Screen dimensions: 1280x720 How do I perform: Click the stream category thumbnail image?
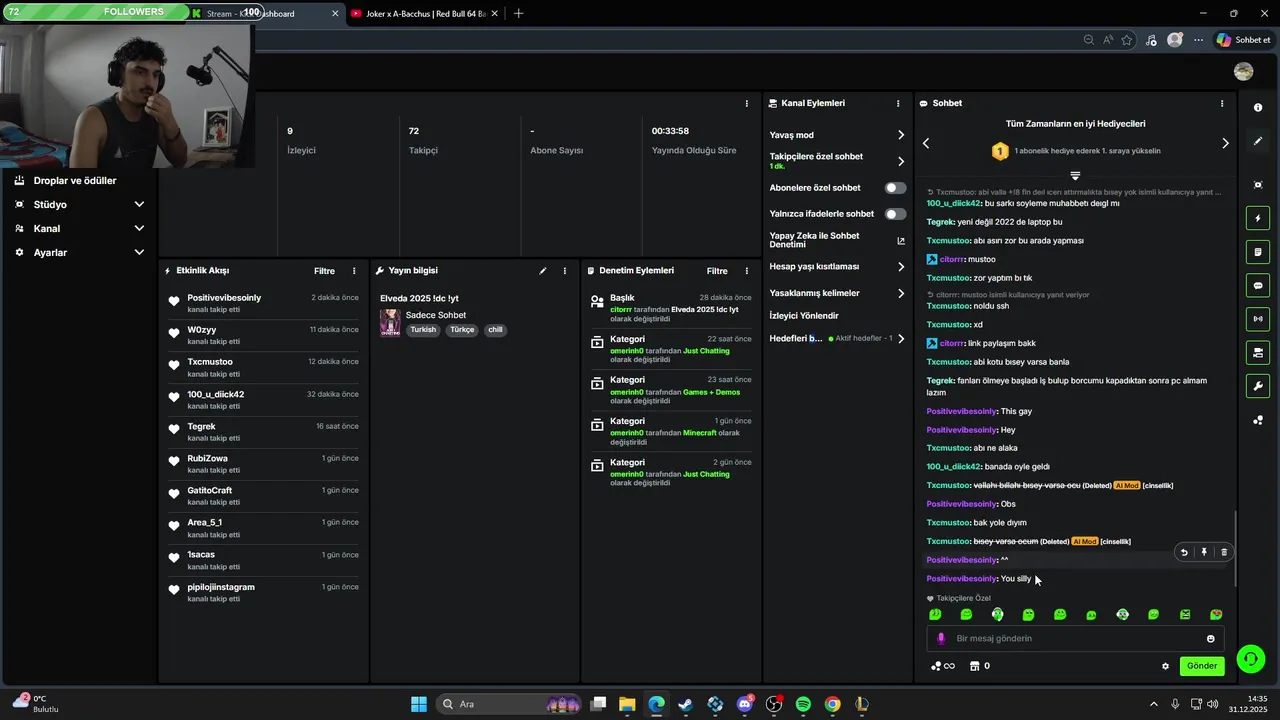(x=390, y=323)
